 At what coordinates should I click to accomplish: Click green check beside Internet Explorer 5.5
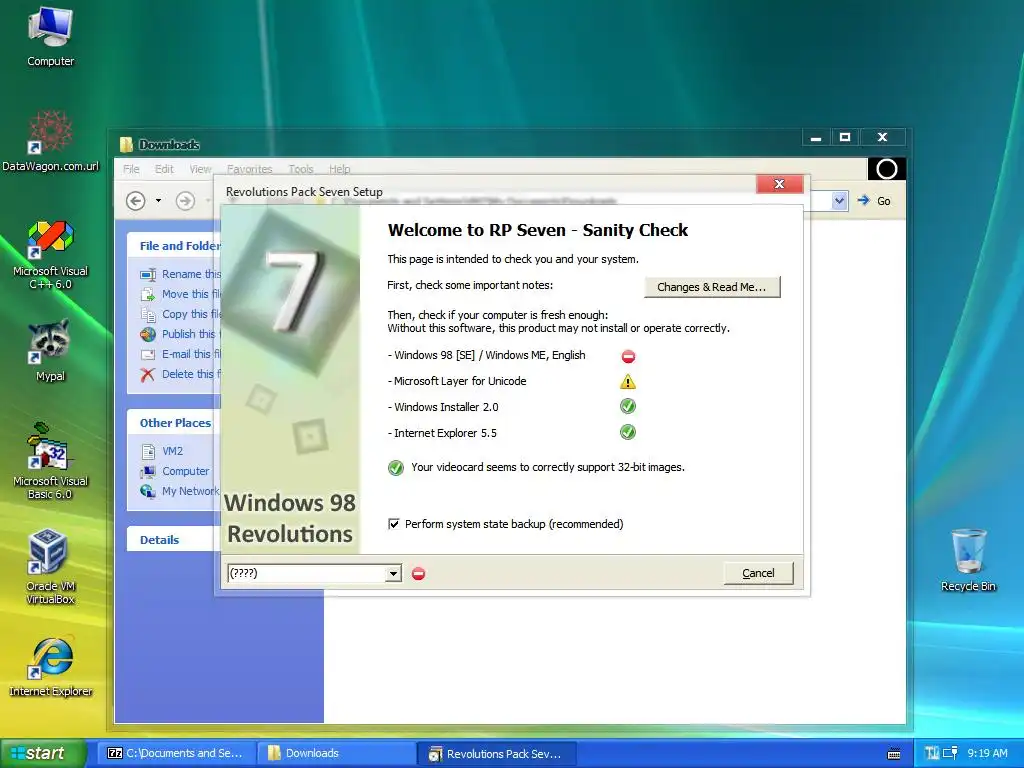click(x=628, y=432)
